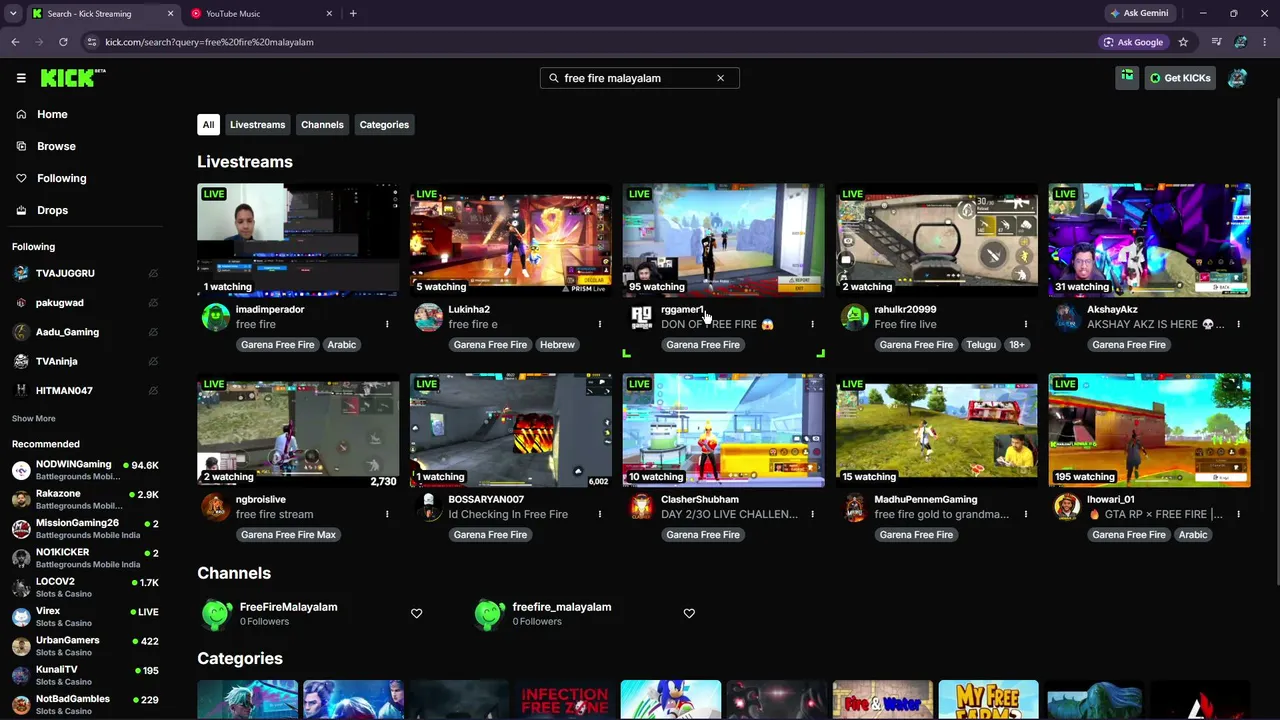Open options menu for ngbroislive stream
The image size is (1280, 720).
click(x=387, y=514)
